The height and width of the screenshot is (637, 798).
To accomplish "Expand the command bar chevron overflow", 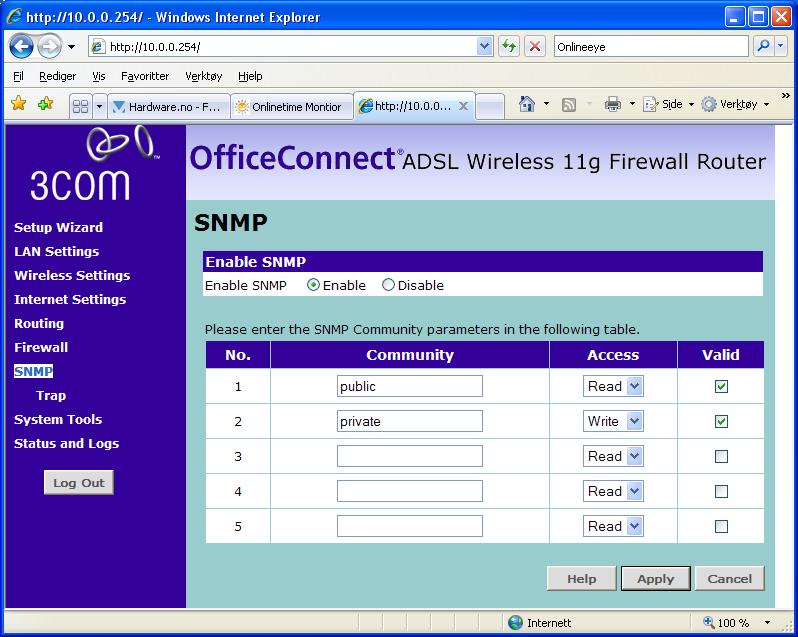I will (x=785, y=95).
